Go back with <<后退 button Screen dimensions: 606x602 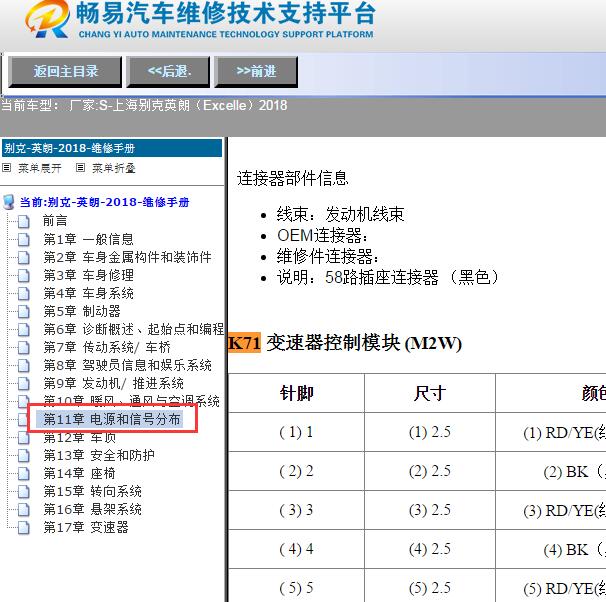click(168, 71)
